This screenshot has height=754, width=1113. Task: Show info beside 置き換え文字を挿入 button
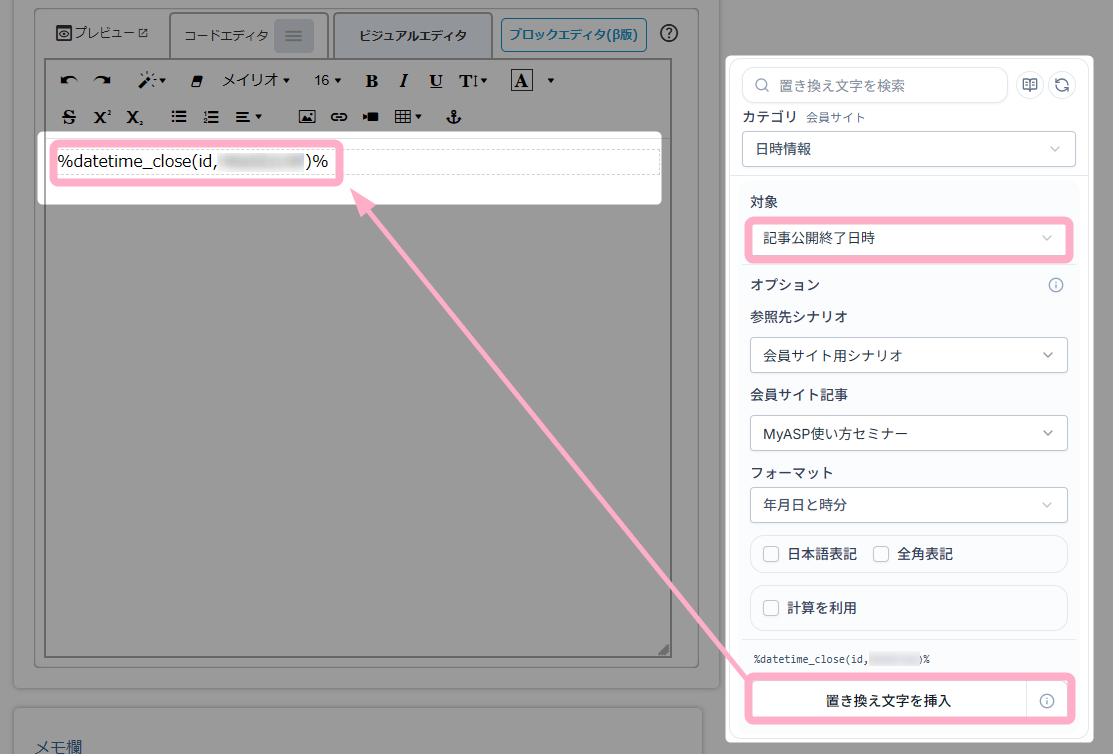click(x=1047, y=701)
